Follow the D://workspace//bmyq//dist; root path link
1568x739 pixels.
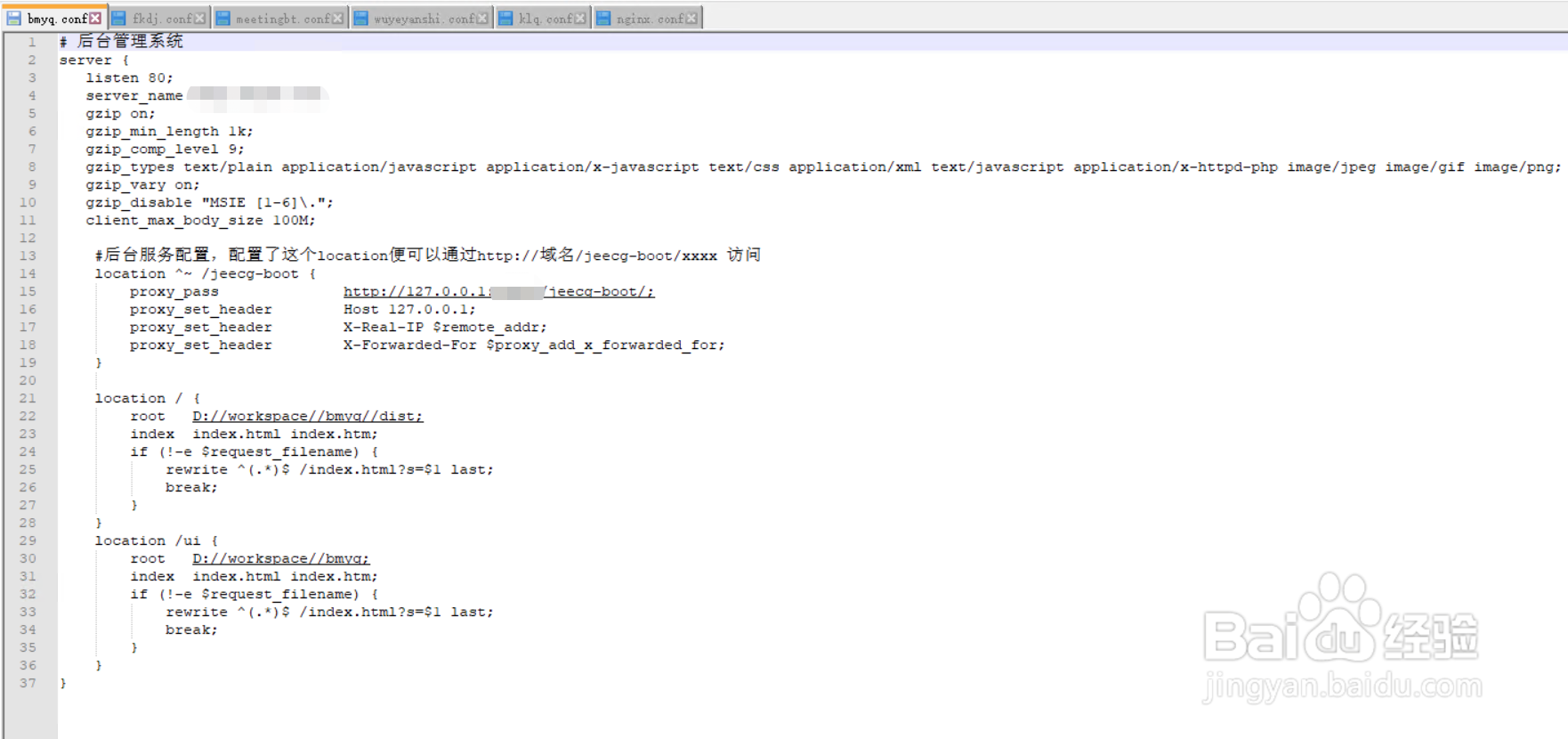tap(308, 417)
